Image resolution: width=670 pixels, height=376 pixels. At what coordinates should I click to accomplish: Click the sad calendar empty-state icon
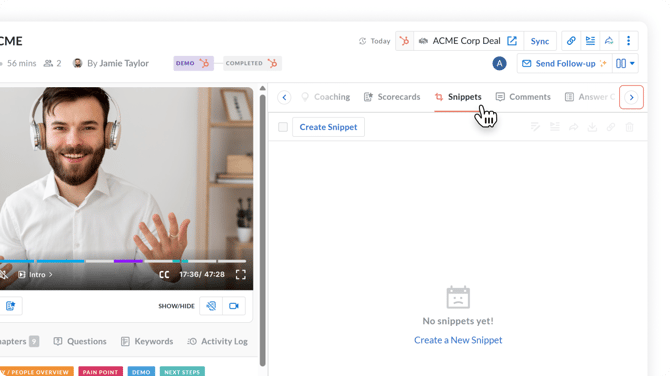point(458,297)
